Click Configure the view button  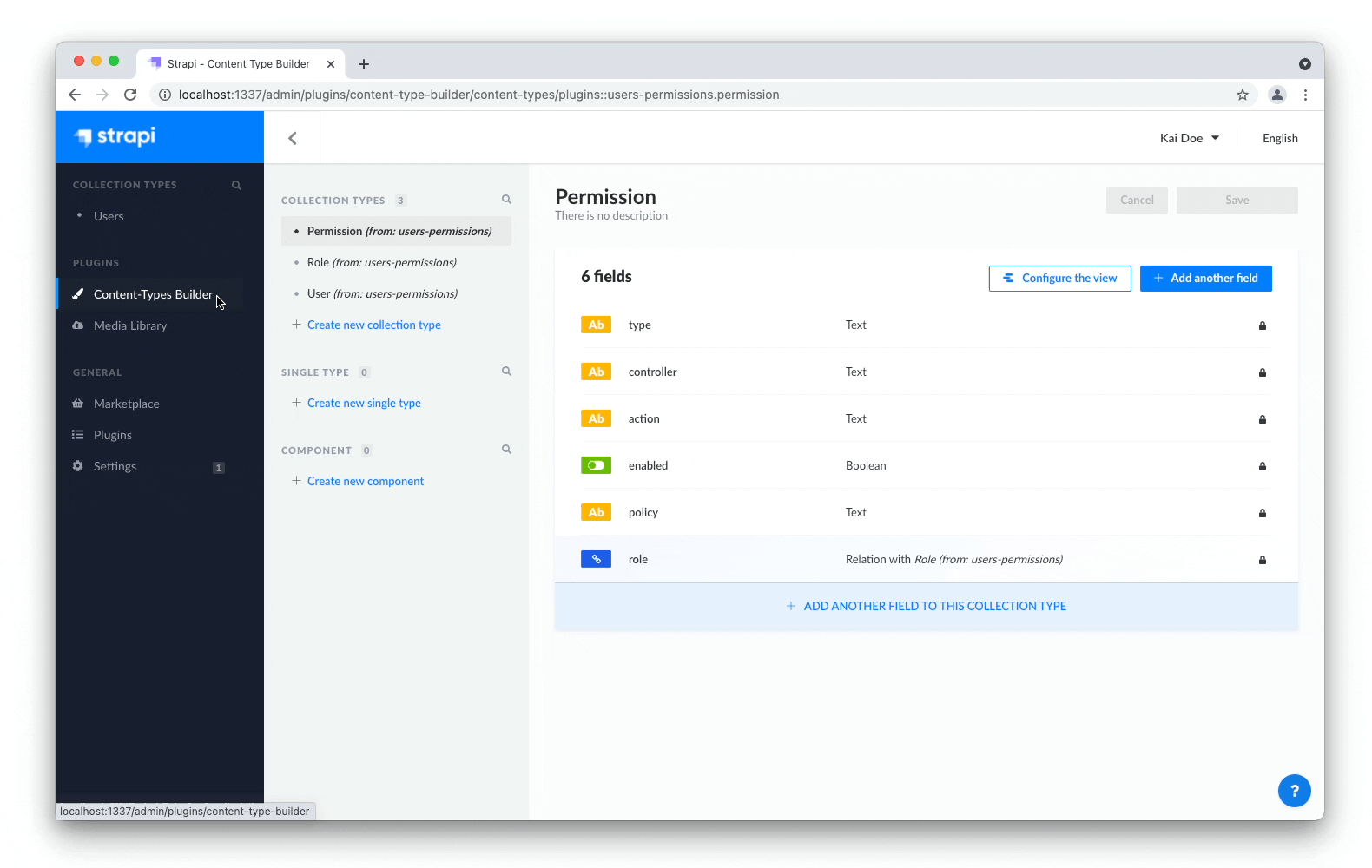(1059, 278)
